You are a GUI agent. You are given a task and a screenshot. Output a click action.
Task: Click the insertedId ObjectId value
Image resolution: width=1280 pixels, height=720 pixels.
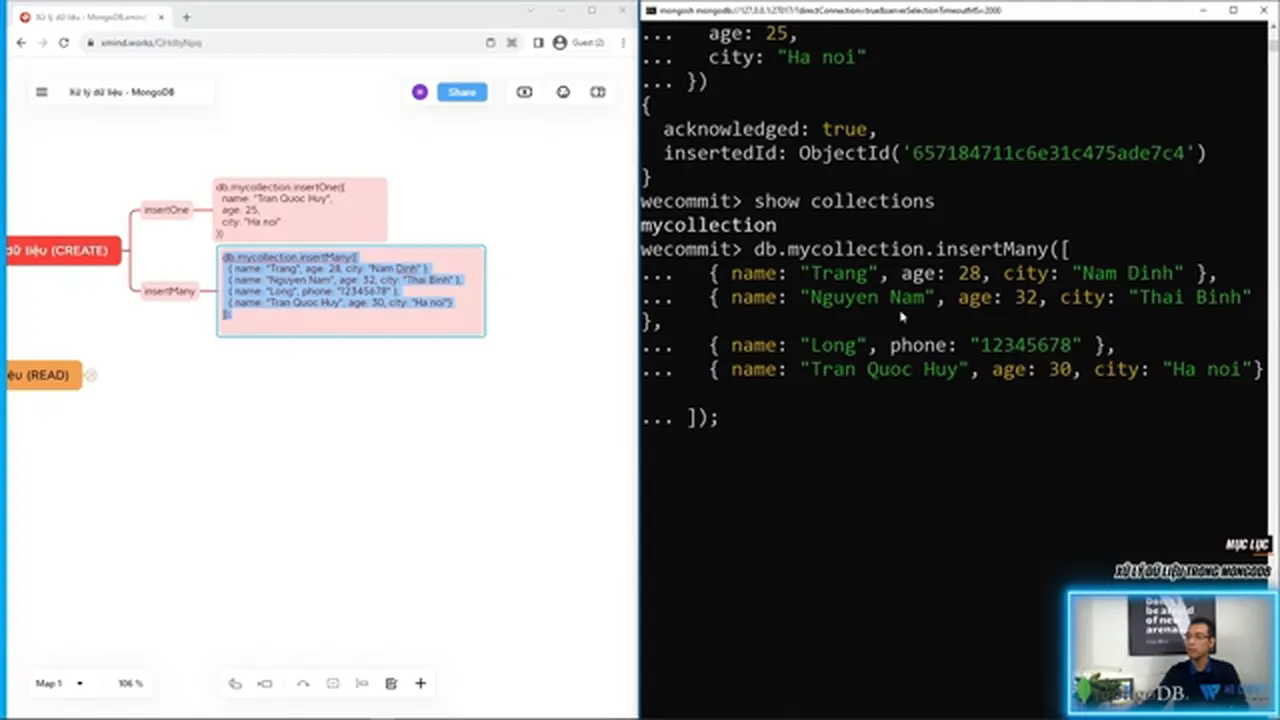[1002, 153]
